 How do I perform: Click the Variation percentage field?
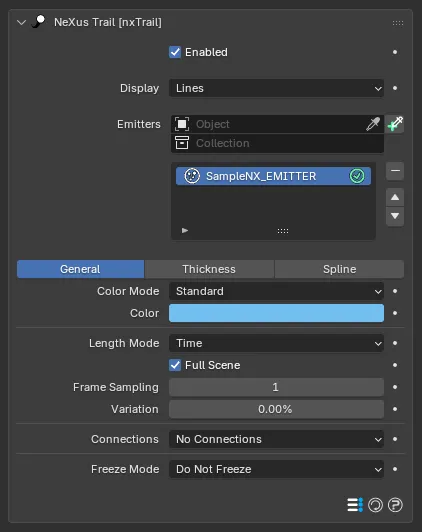(x=276, y=409)
